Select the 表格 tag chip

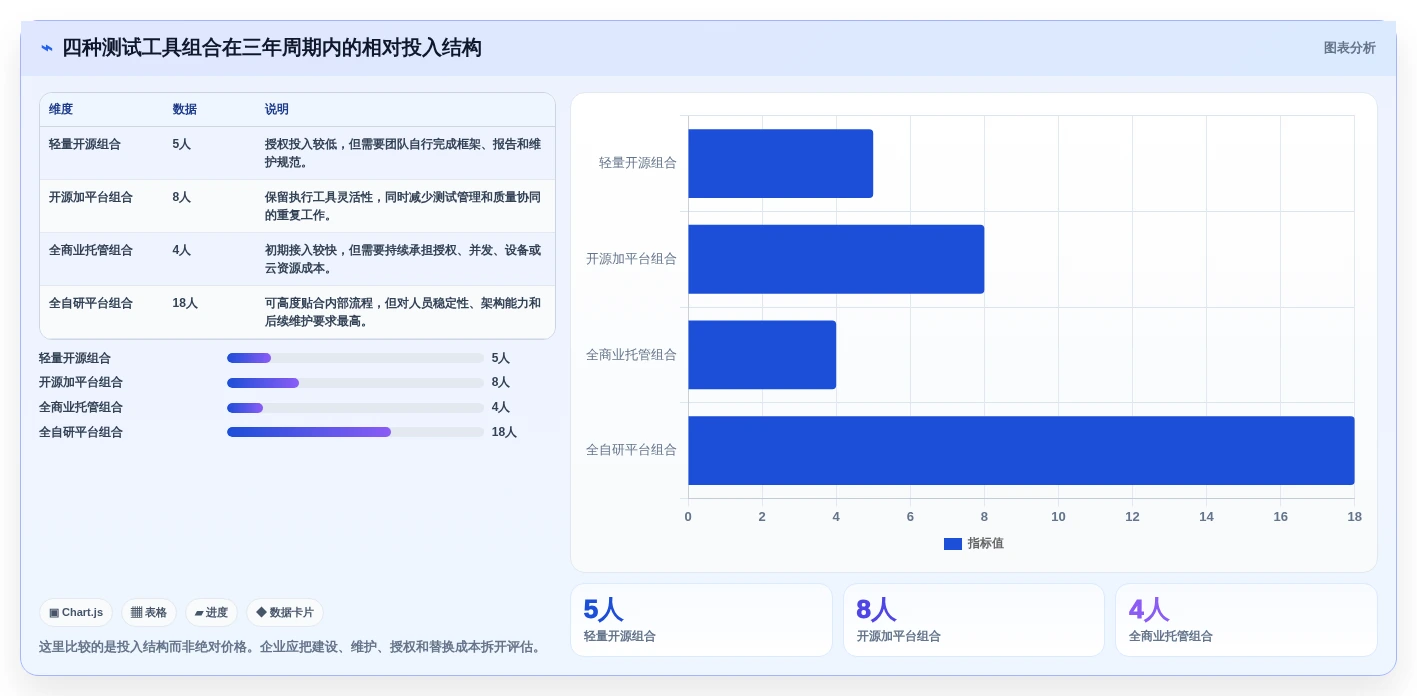tap(149, 613)
